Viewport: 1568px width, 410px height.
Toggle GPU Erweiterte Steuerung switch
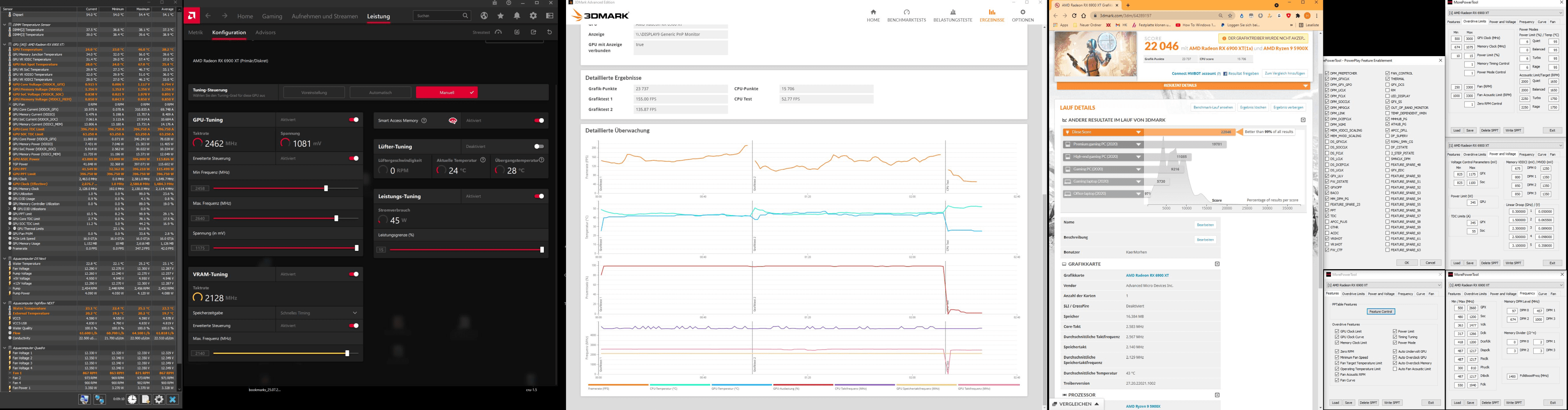(354, 158)
